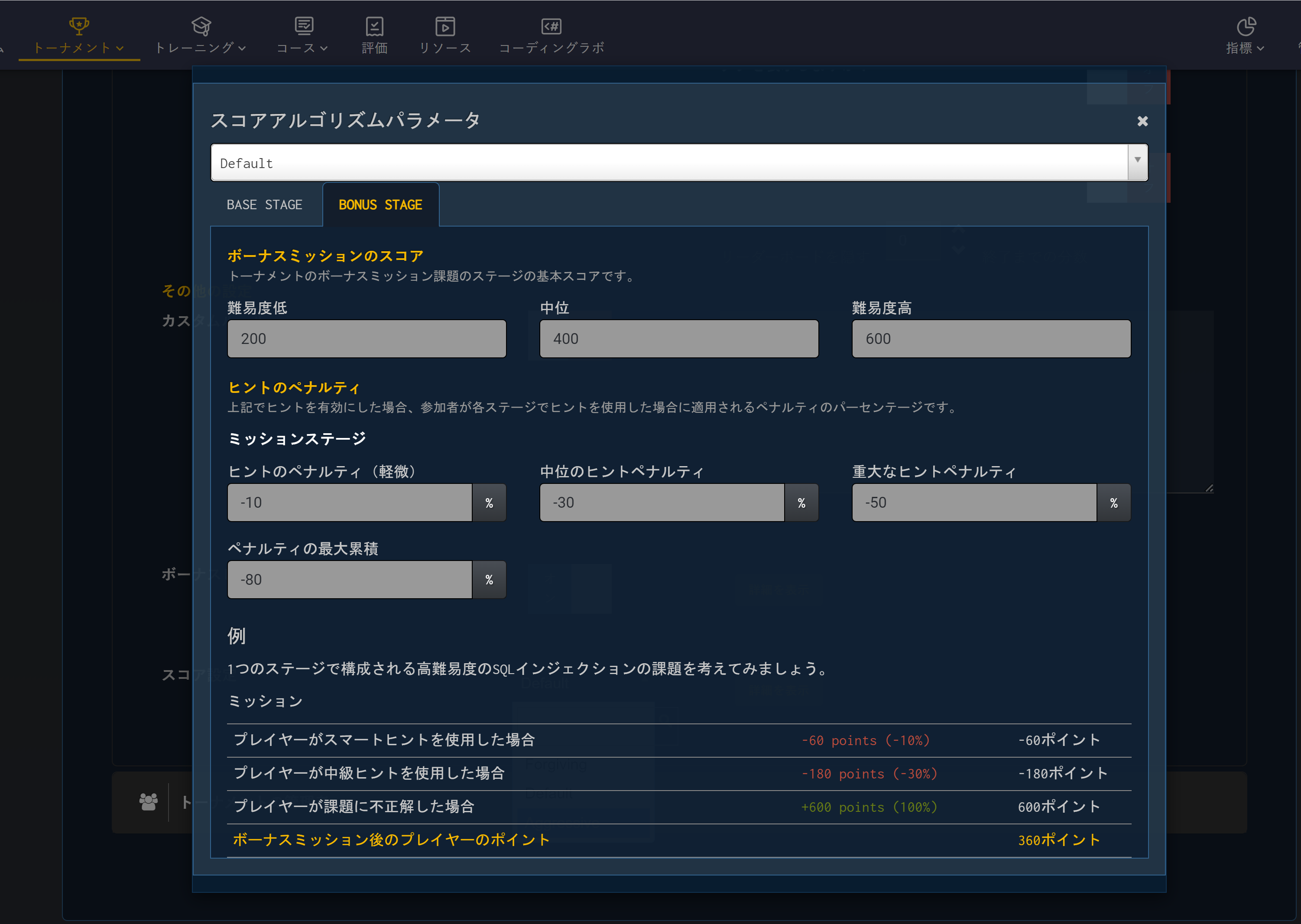Click the '600ポイント' cell
This screenshot has width=1301, height=924.
[x=1059, y=807]
